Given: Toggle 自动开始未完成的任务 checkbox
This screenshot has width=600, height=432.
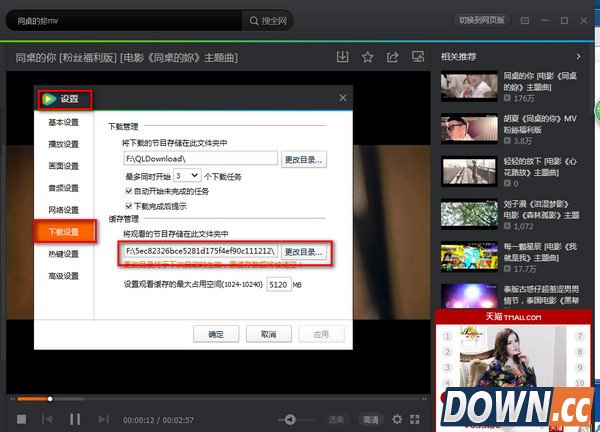Looking at the screenshot, I should [x=129, y=191].
